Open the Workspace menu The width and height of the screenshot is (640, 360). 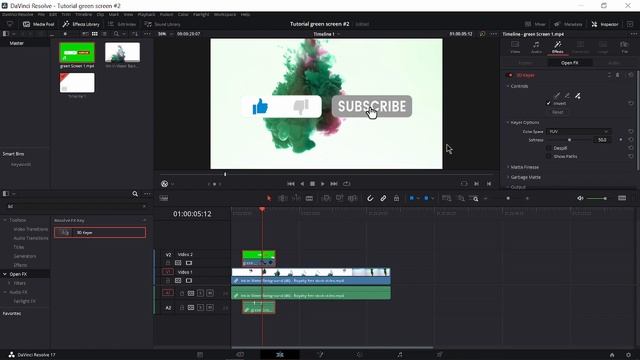[225, 14]
